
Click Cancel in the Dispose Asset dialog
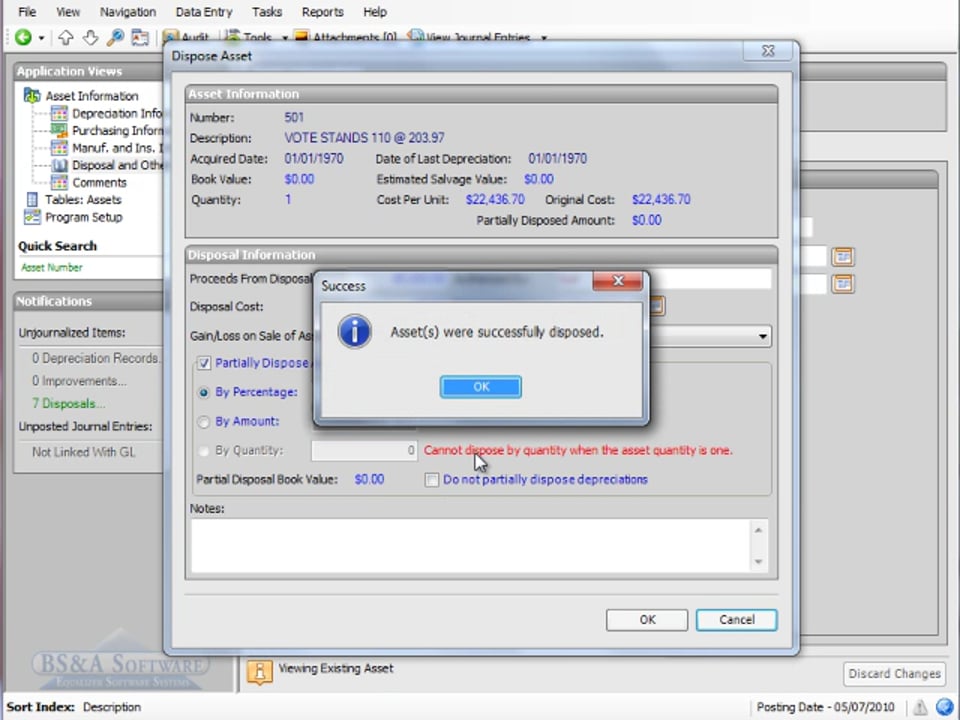737,620
